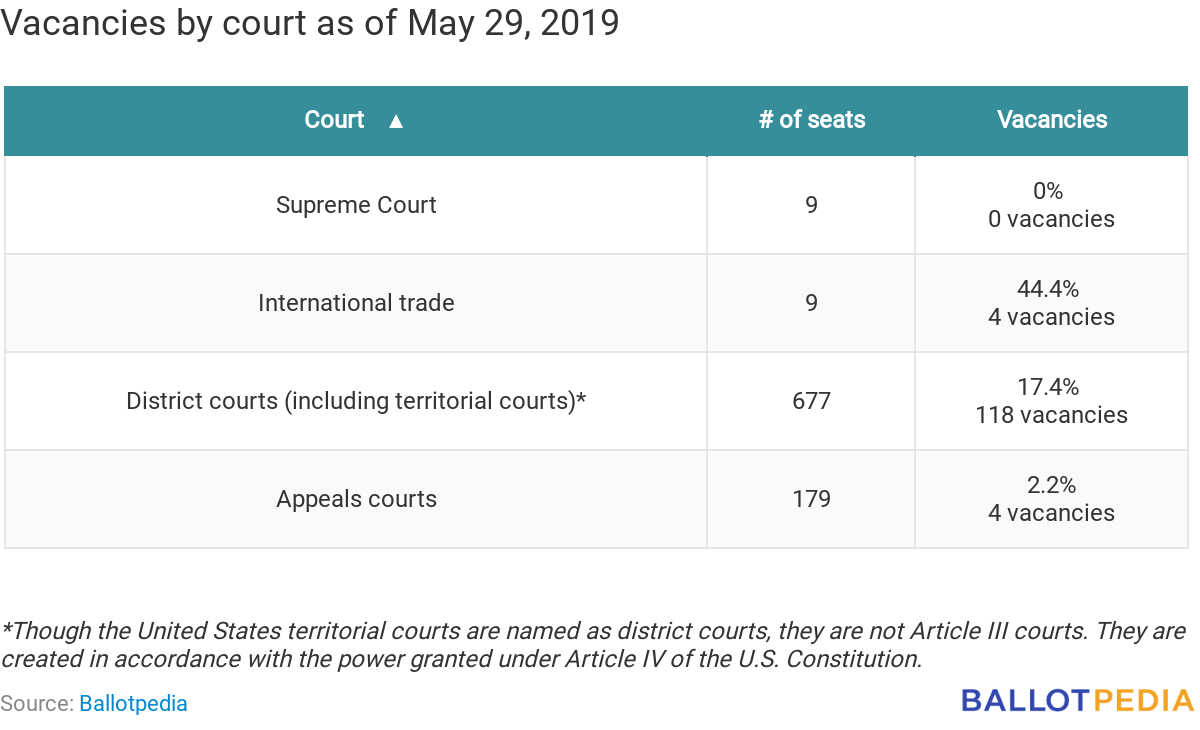This screenshot has width=1200, height=730.
Task: Click the chart title about vacancies
Action: coord(310,23)
